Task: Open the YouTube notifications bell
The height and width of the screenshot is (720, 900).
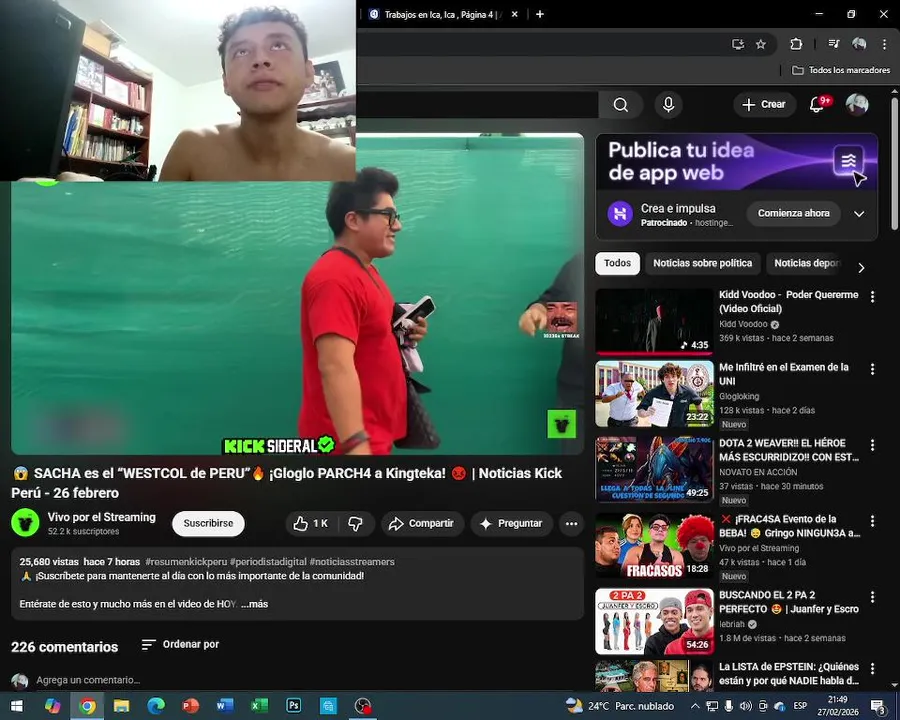Action: tap(817, 104)
